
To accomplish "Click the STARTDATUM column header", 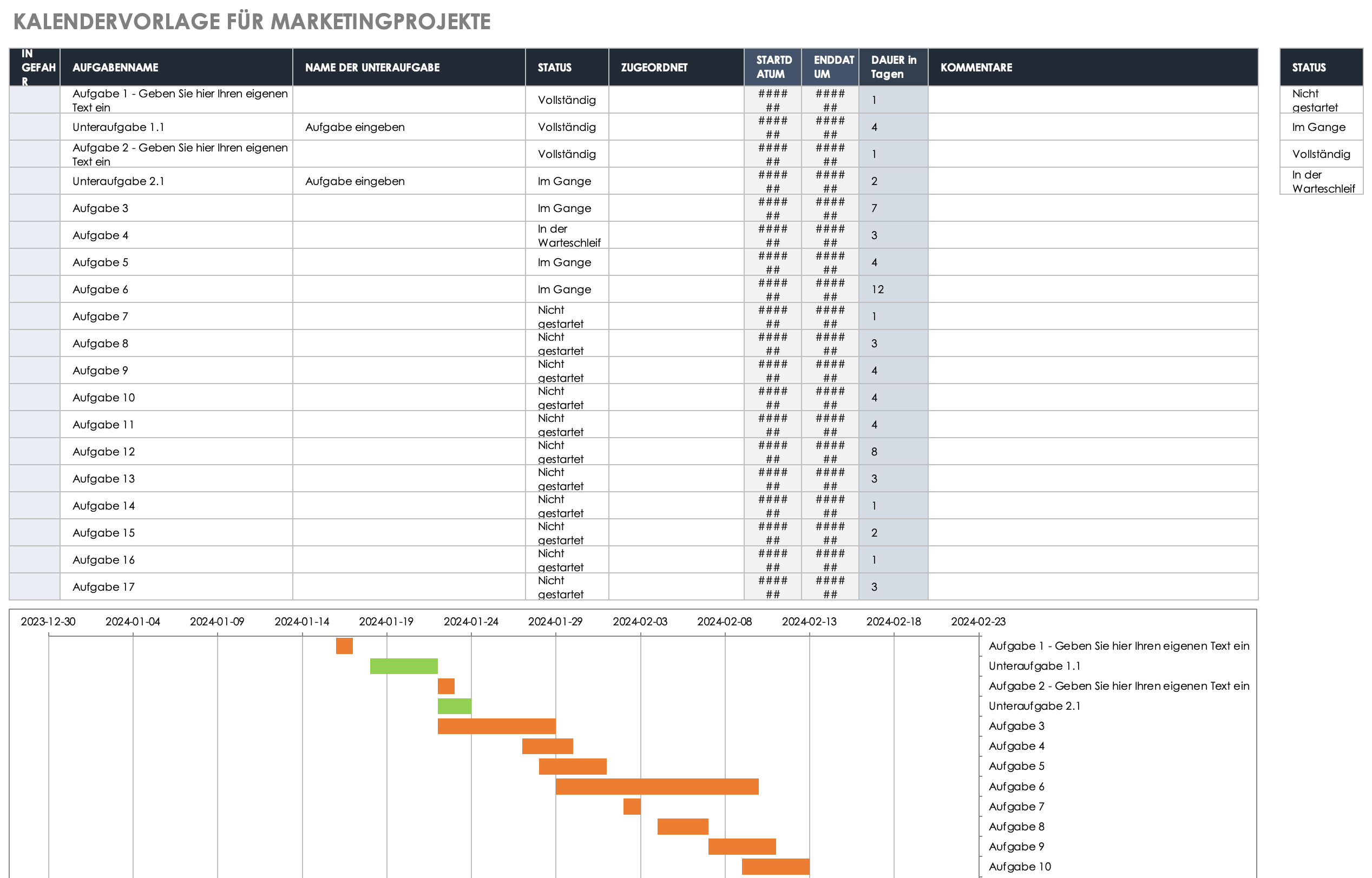I will 773,67.
